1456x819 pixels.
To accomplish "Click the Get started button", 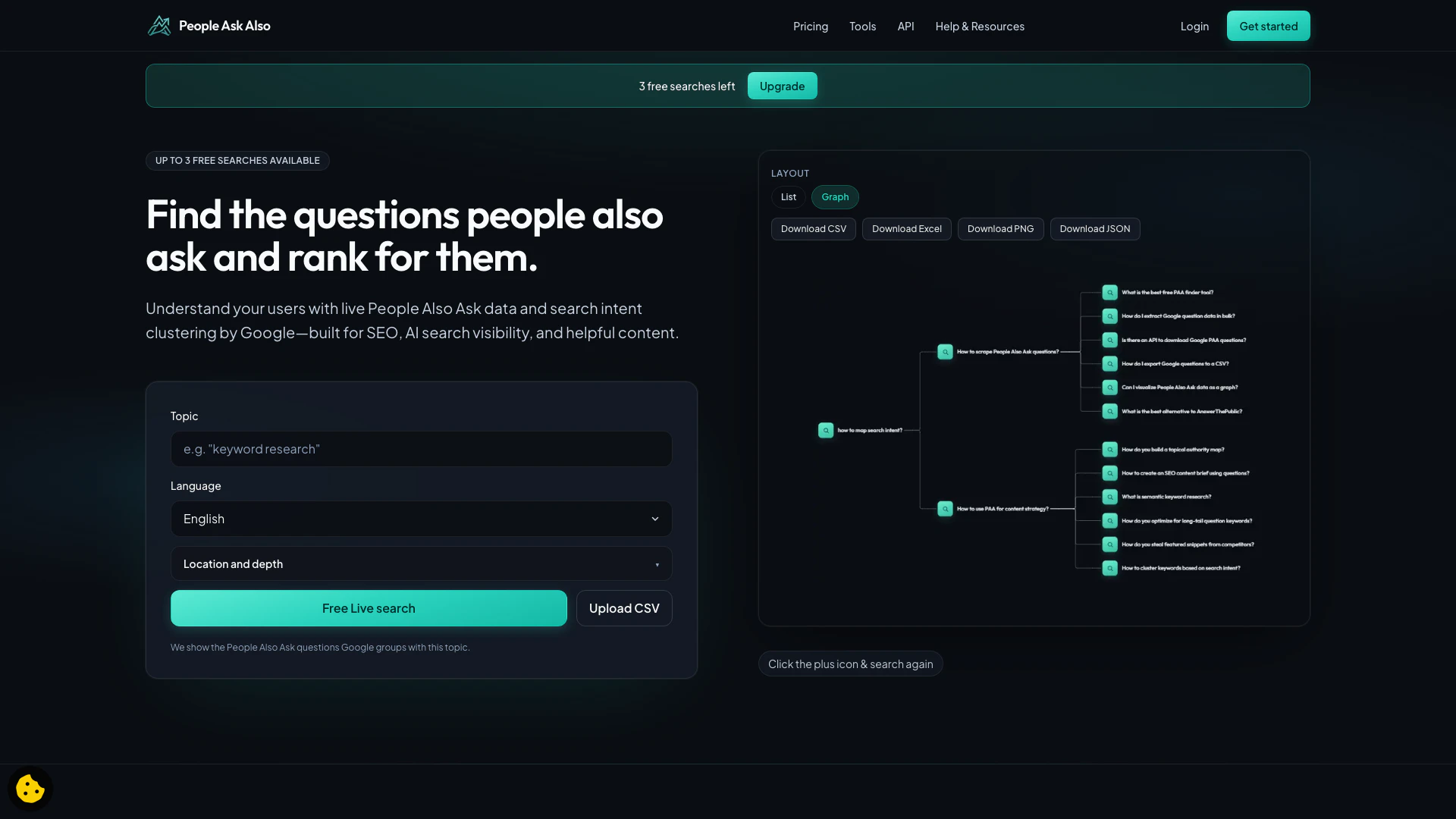I will pyautogui.click(x=1268, y=26).
